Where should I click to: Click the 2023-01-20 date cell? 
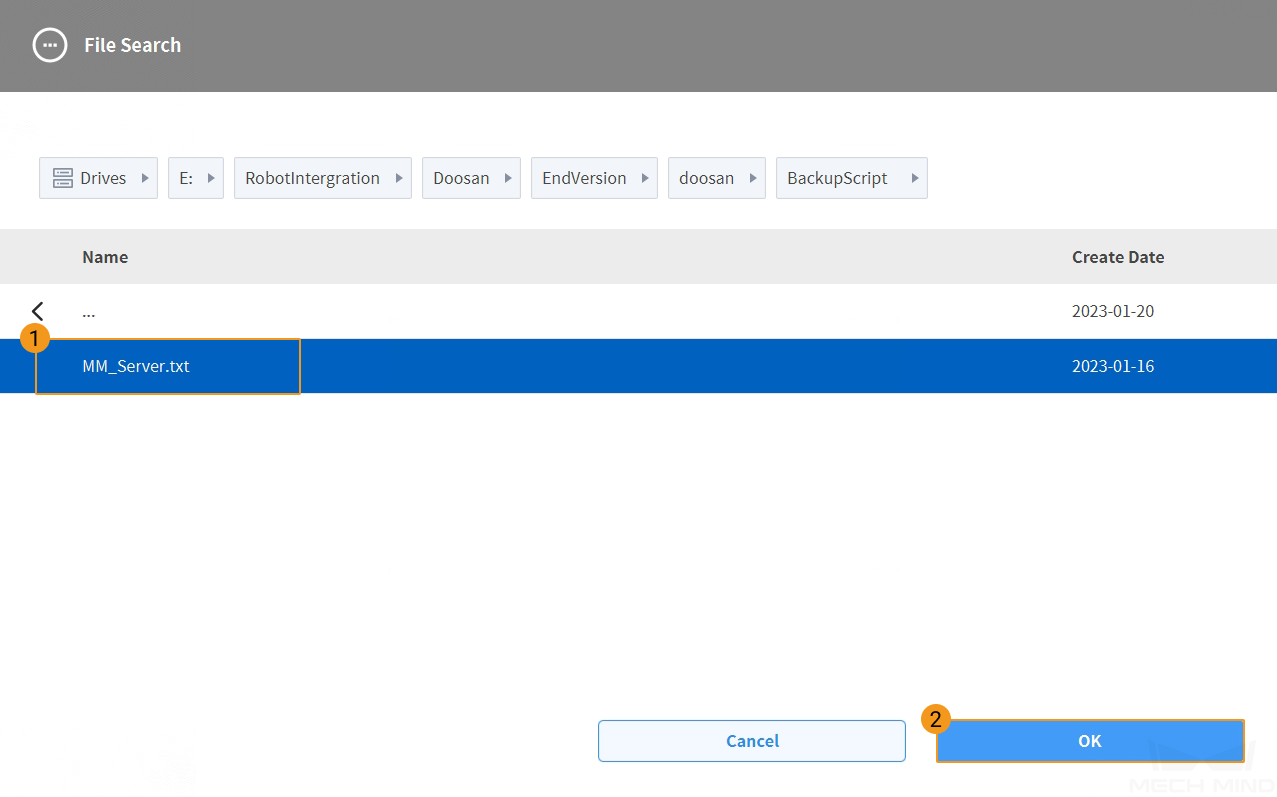pyautogui.click(x=1113, y=311)
